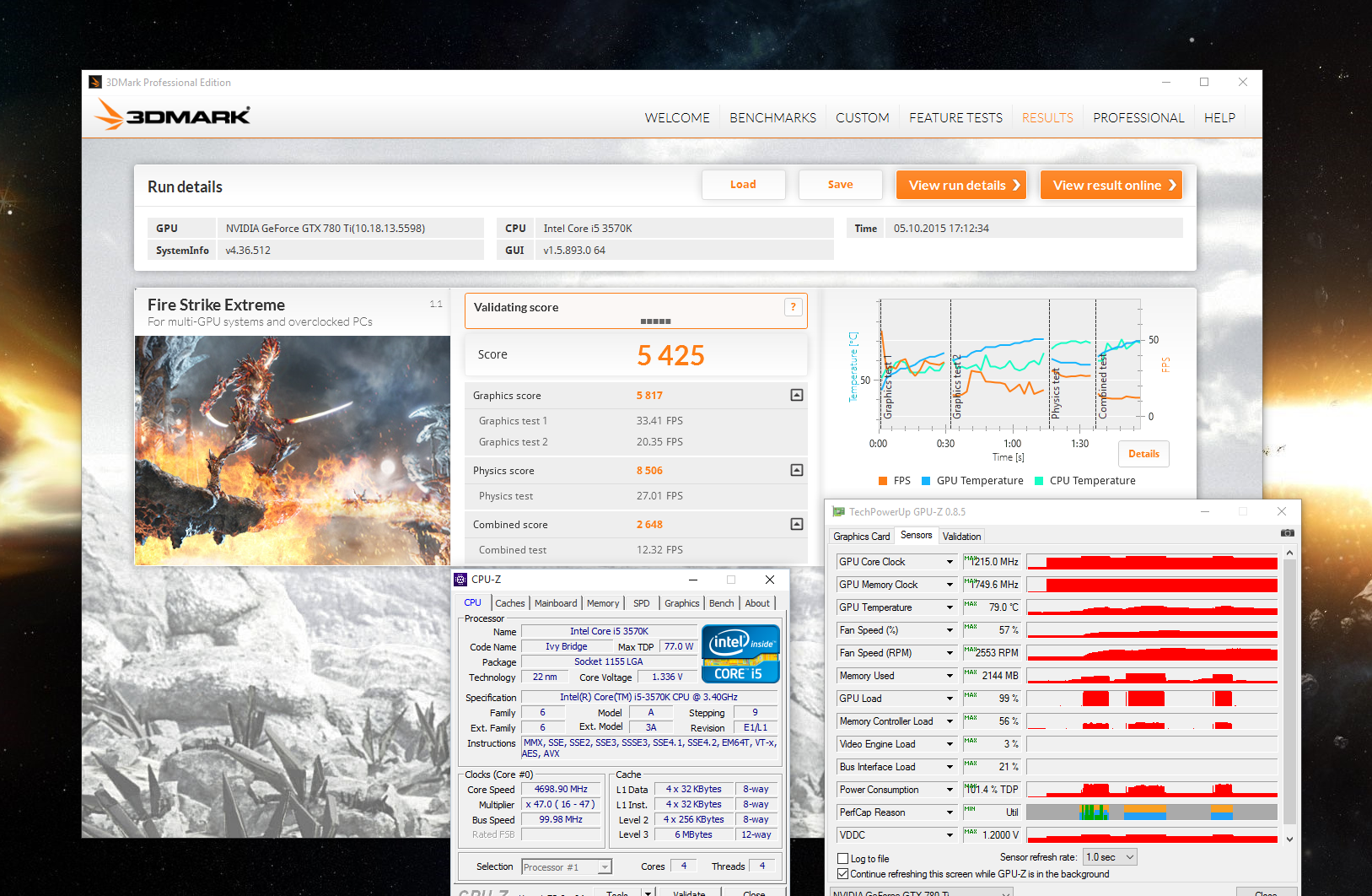
Task: Open the Bus Interface Load sensor dropdown
Action: point(950,767)
